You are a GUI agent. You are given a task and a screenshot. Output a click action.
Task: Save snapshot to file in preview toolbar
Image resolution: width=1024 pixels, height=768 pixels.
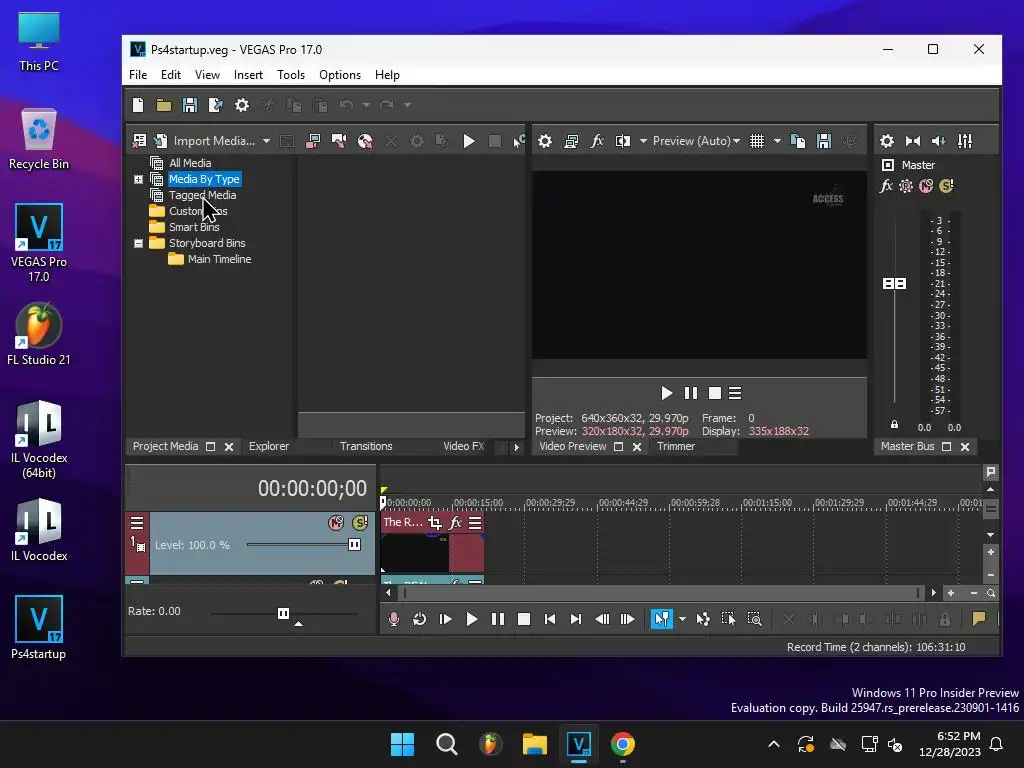coord(824,141)
